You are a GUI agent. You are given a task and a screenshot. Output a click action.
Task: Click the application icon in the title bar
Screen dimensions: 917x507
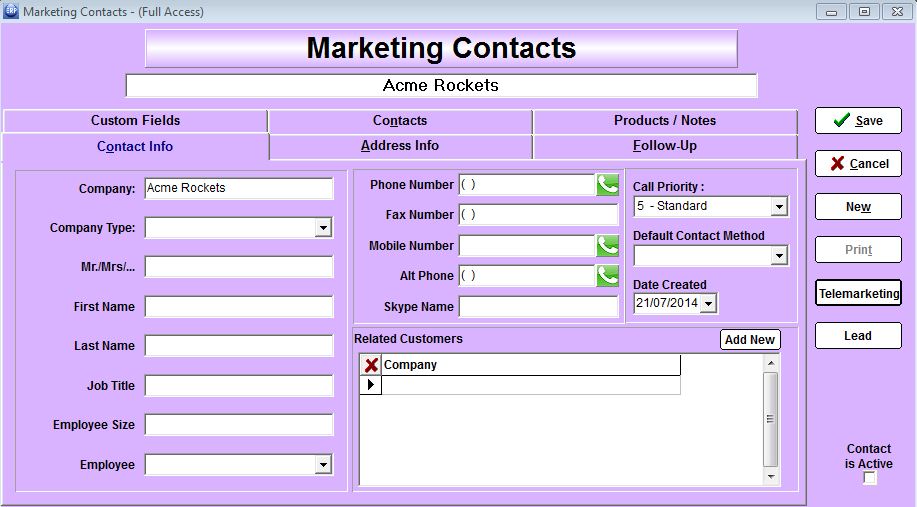point(10,11)
